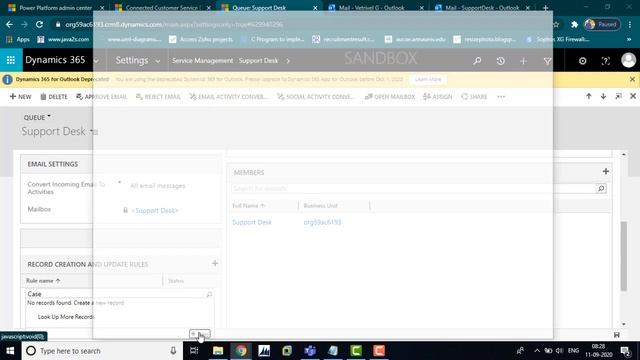This screenshot has width=640, height=360.
Task: Expand breadcrumb chevron after Support Desk
Action: pyautogui.click(x=288, y=61)
